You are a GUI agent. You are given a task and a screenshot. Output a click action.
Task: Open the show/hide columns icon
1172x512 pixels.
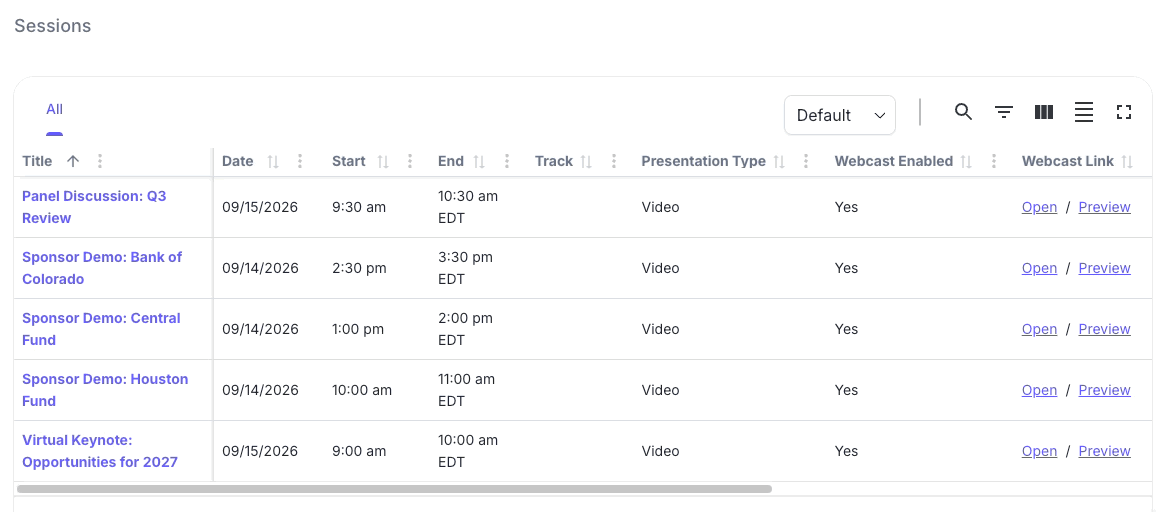(1043, 112)
